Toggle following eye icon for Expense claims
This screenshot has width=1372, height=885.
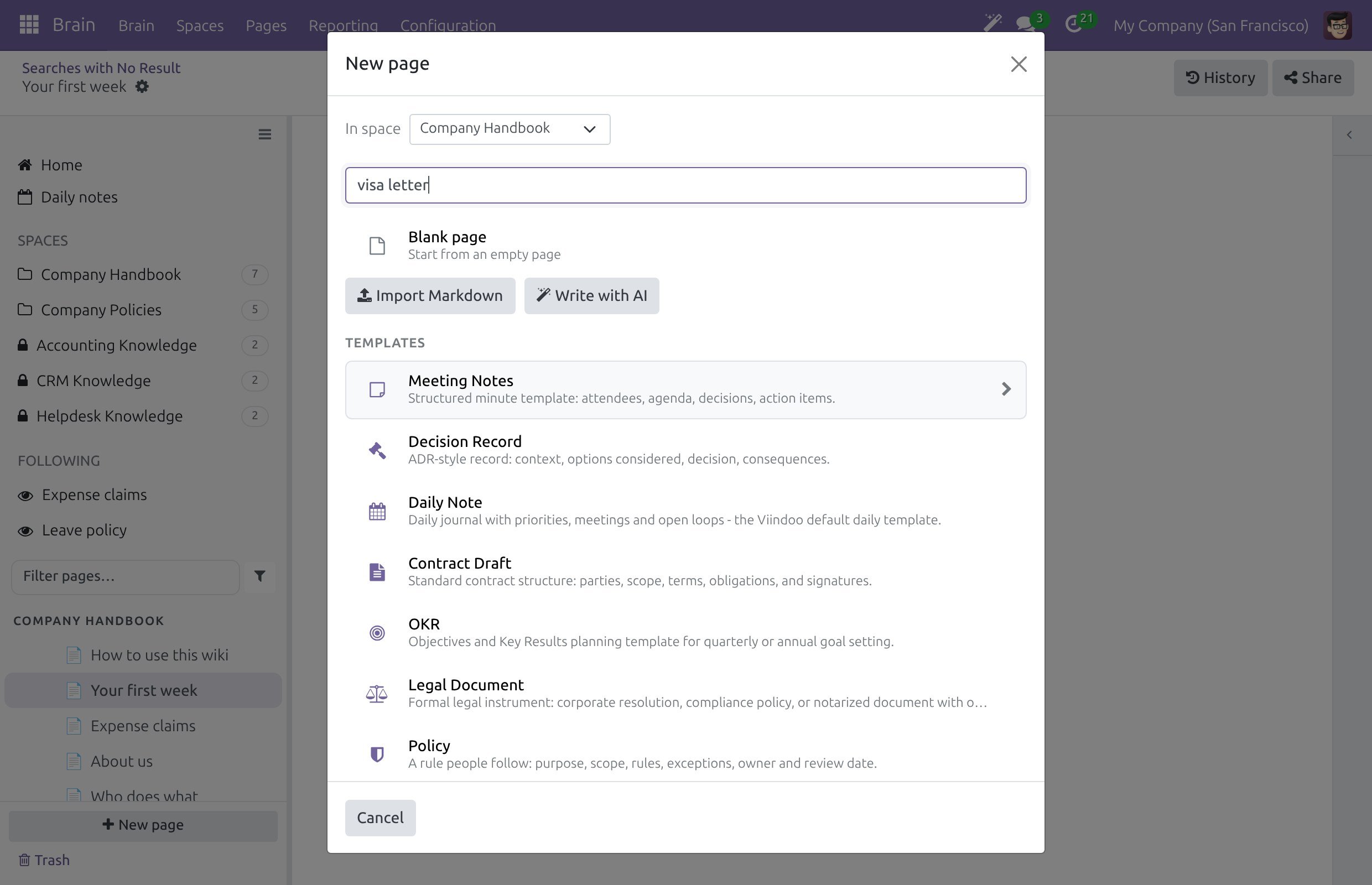pyautogui.click(x=25, y=496)
